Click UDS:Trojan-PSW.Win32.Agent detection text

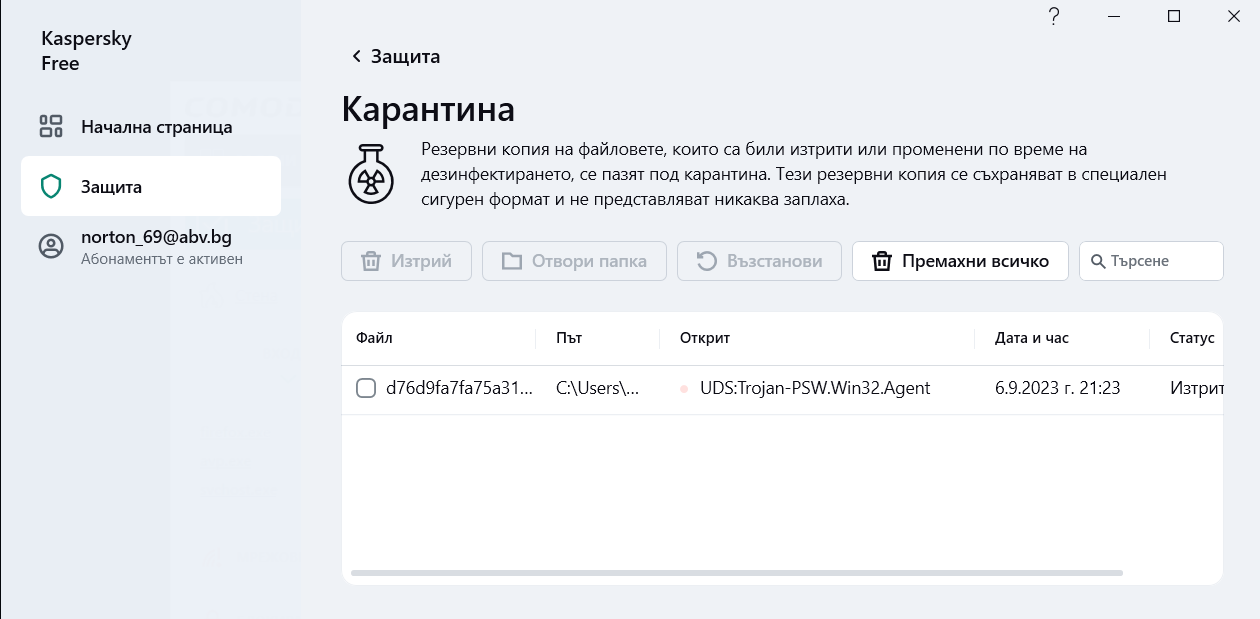coord(816,388)
